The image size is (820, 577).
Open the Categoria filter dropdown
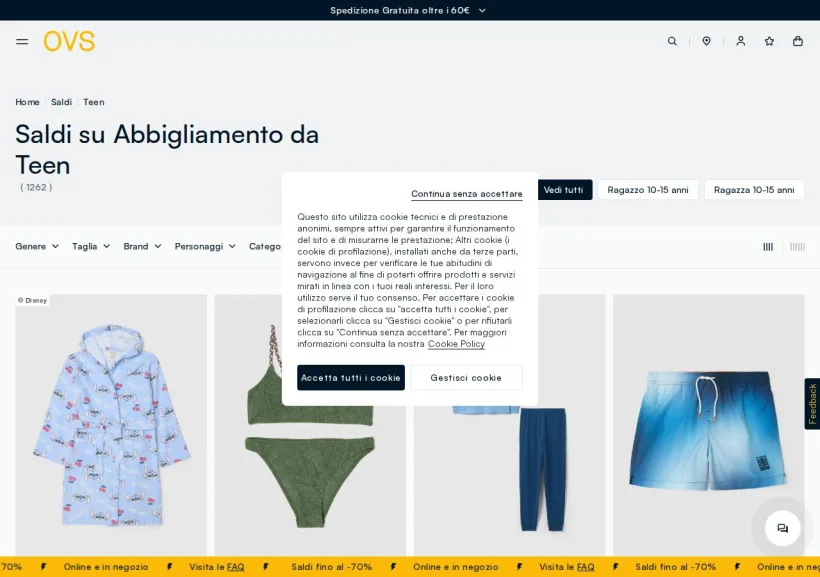pos(265,246)
